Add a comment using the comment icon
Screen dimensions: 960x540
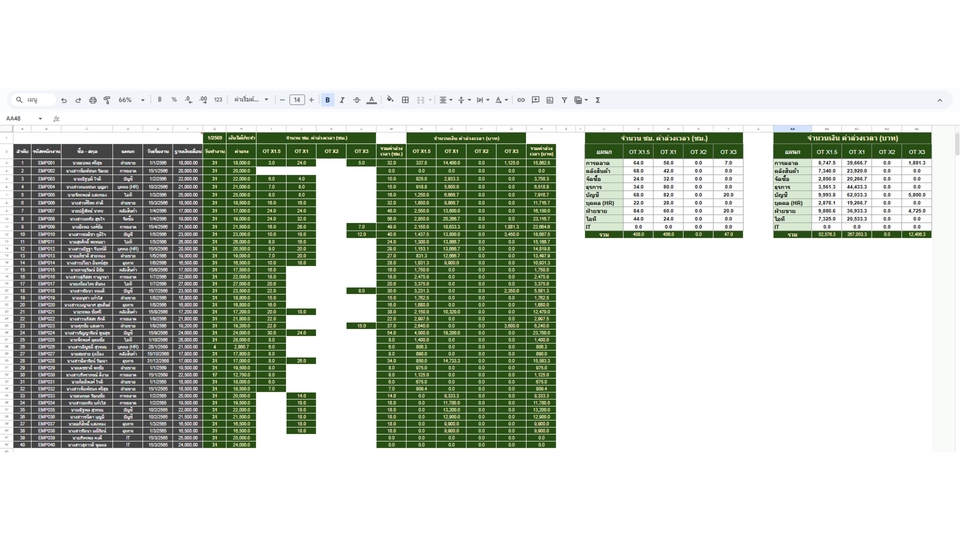(536, 100)
